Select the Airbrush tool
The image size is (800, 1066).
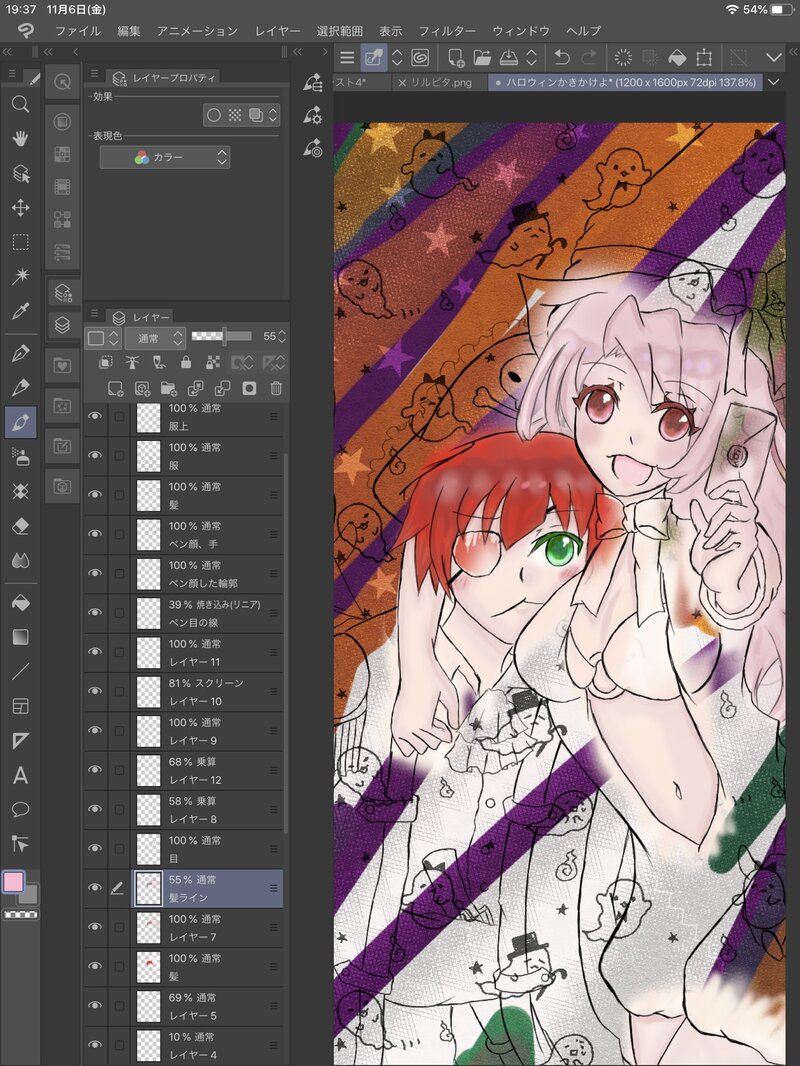(x=20, y=457)
